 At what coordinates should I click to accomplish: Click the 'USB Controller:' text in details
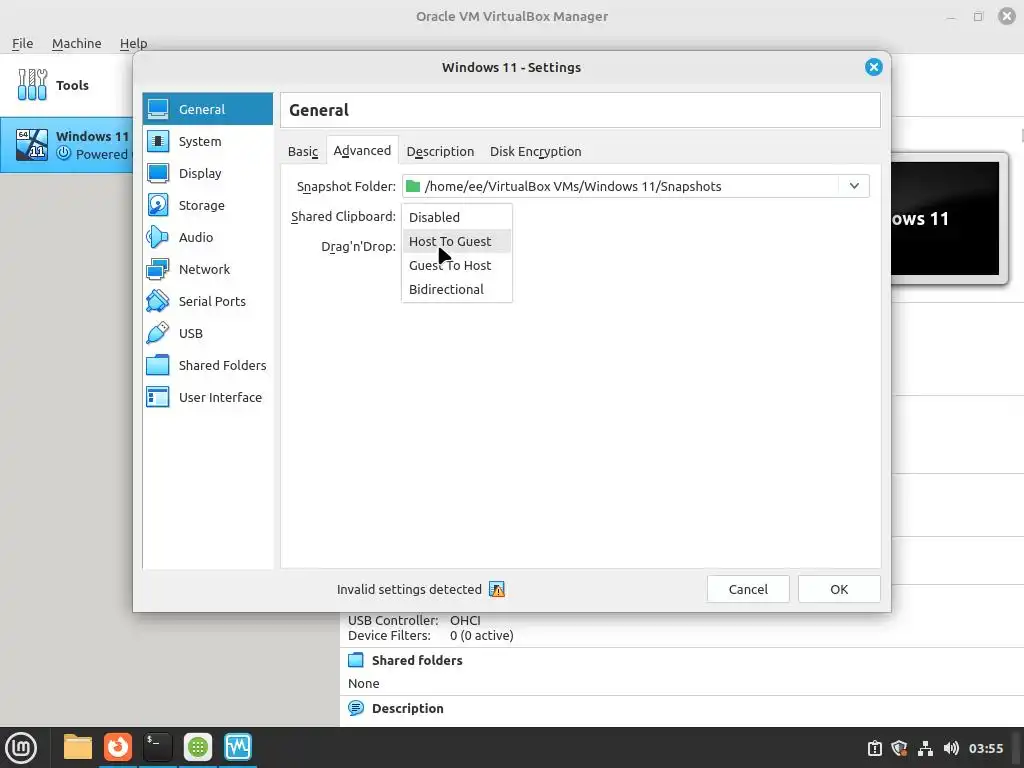(393, 620)
